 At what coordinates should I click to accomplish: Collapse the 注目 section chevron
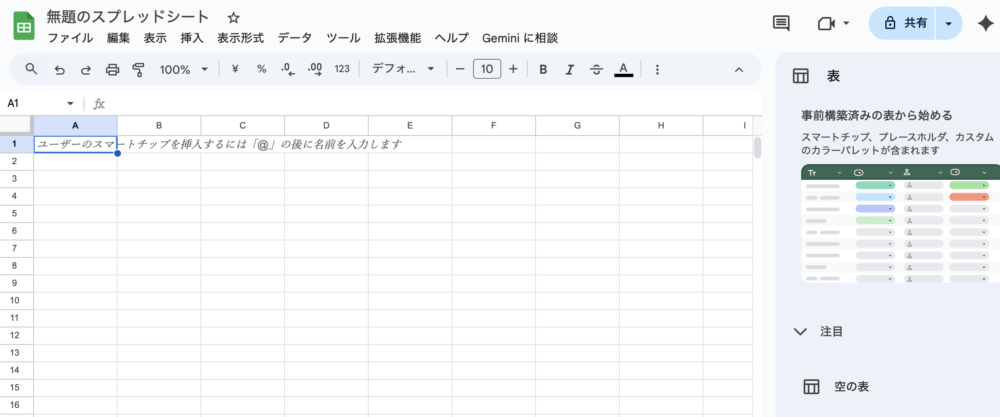click(x=800, y=331)
